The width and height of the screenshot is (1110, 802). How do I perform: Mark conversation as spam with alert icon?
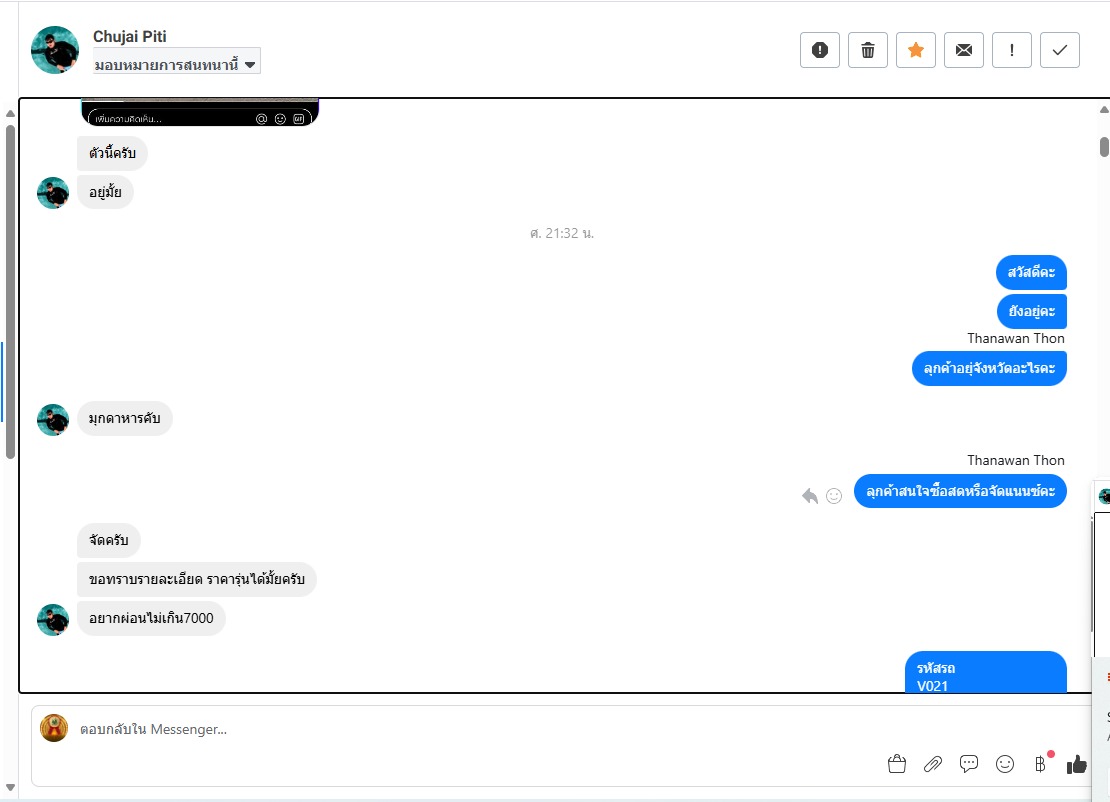click(820, 50)
